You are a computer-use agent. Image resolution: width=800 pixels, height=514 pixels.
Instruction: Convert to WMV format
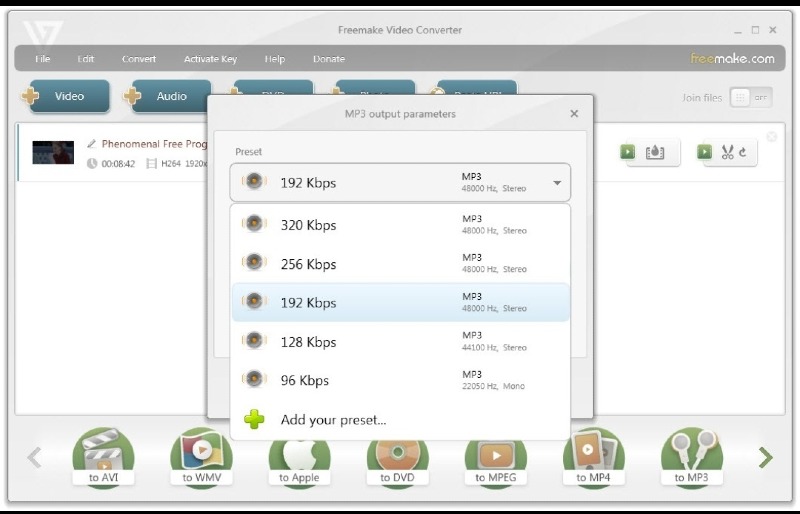coord(202,457)
